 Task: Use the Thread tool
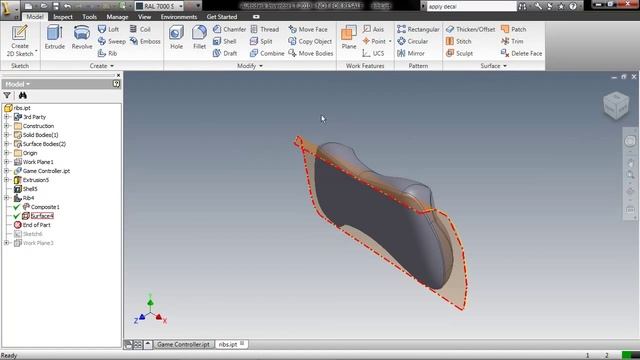tap(264, 29)
